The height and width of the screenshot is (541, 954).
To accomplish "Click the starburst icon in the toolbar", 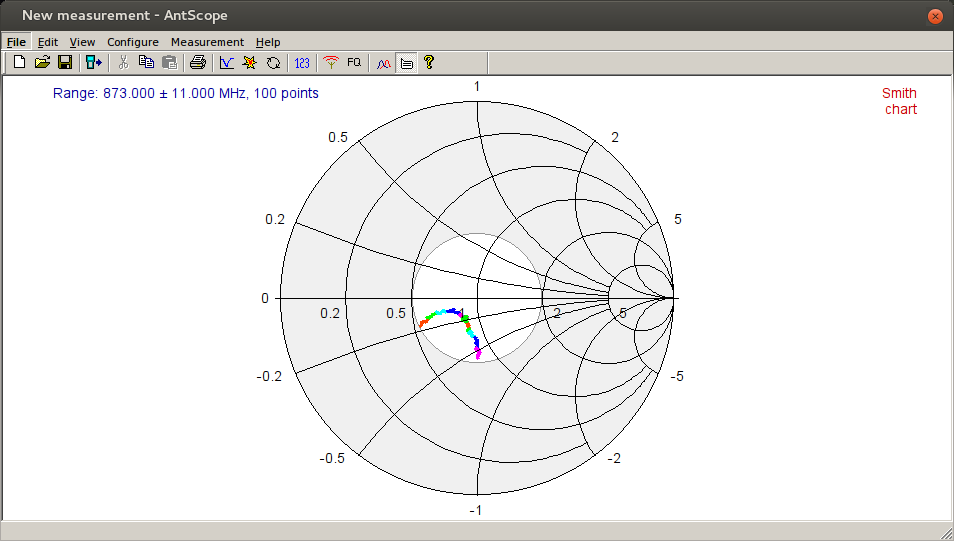I will point(249,62).
